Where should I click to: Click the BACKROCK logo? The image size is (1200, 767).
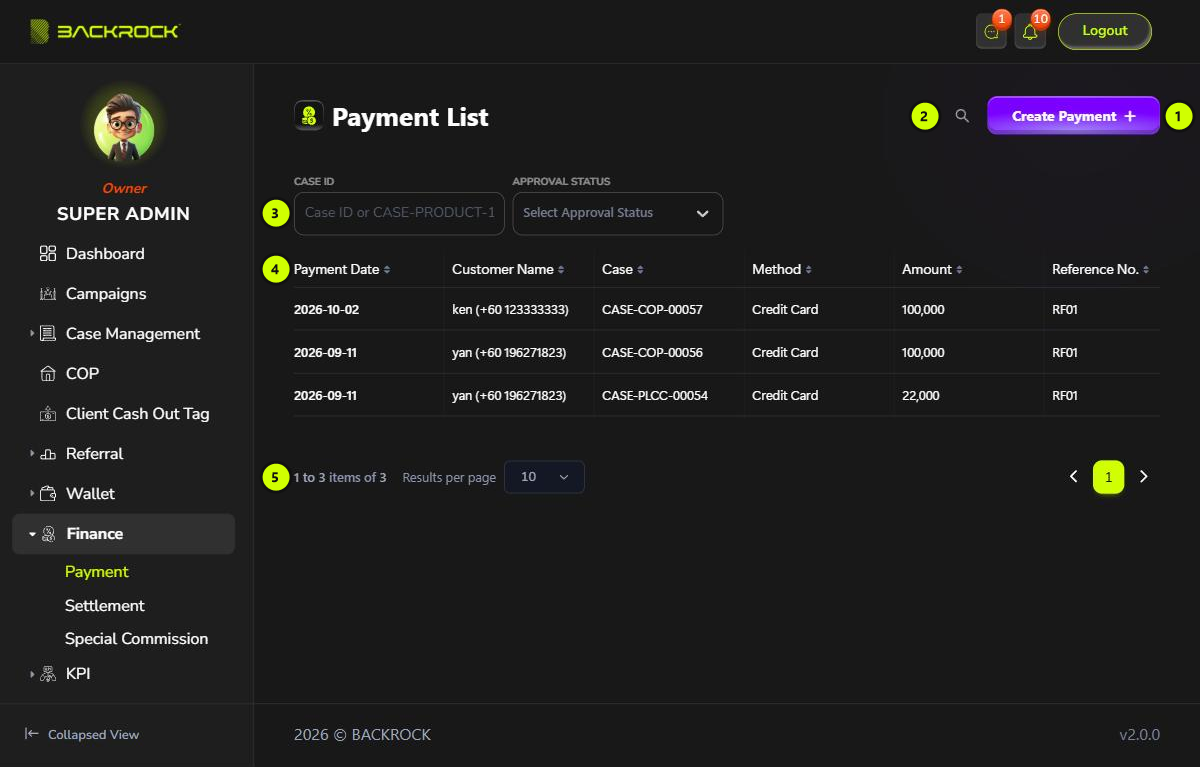[x=104, y=31]
